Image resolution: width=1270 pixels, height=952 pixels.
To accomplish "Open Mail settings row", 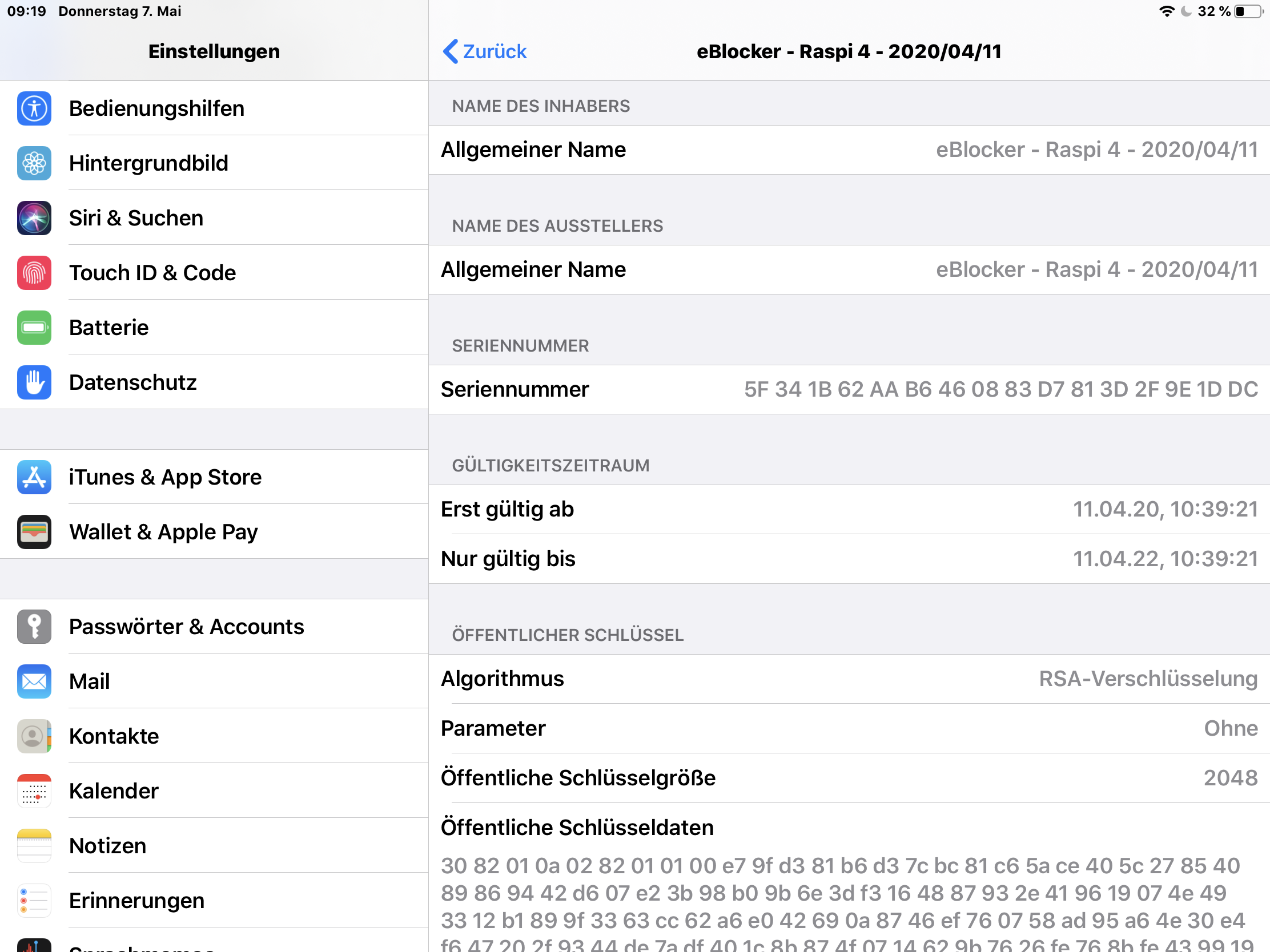I will (214, 681).
